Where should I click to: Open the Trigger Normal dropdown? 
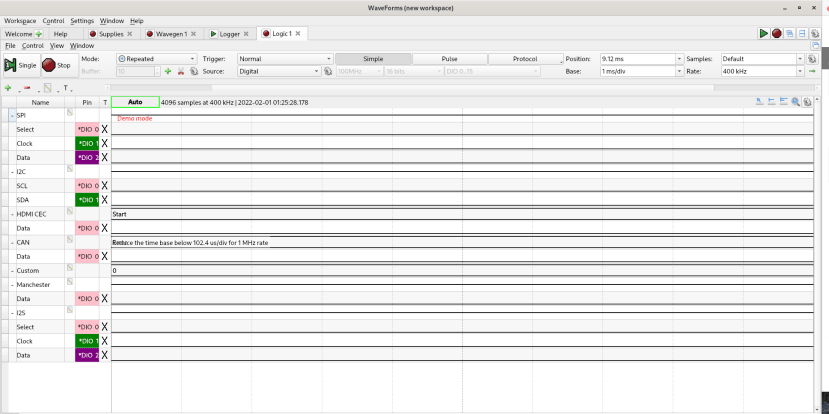point(285,59)
